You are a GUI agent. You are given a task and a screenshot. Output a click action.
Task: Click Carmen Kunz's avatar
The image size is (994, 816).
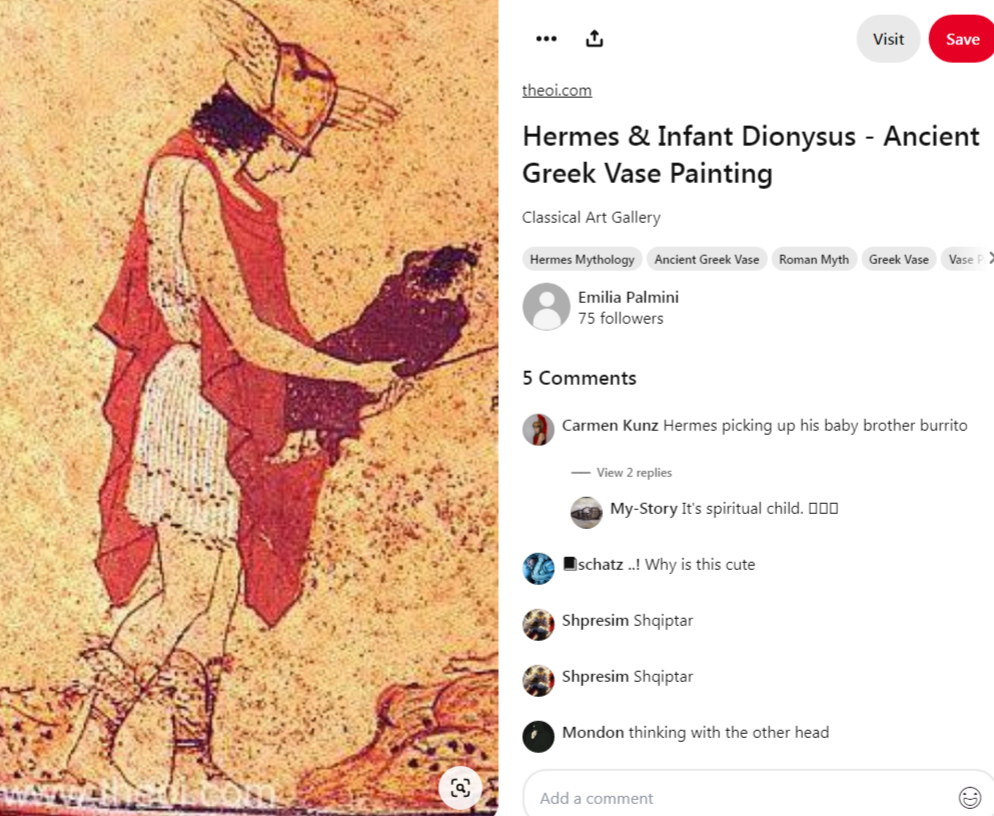pos(538,429)
